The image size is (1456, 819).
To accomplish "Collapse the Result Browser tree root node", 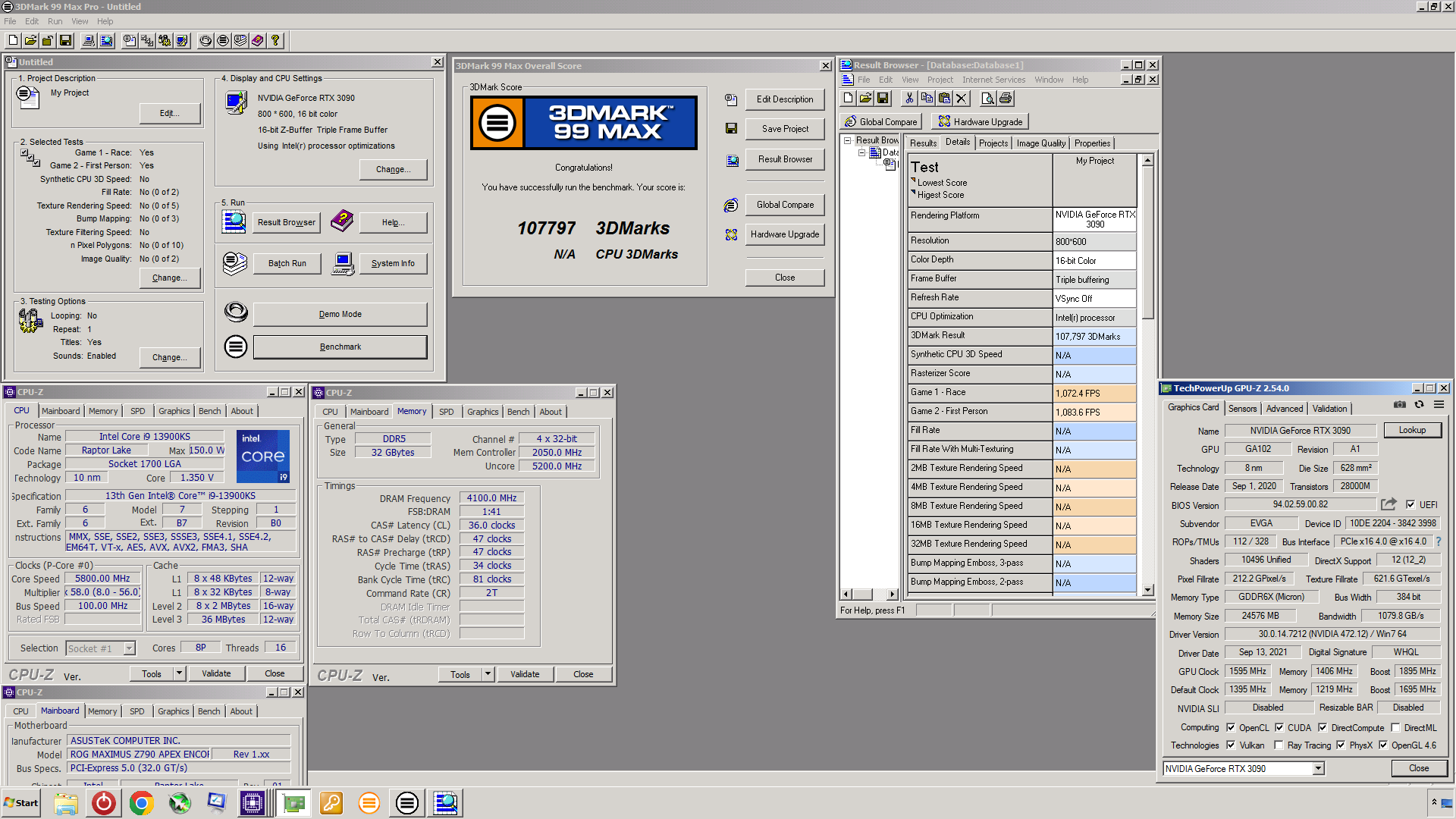I will pyautogui.click(x=848, y=140).
